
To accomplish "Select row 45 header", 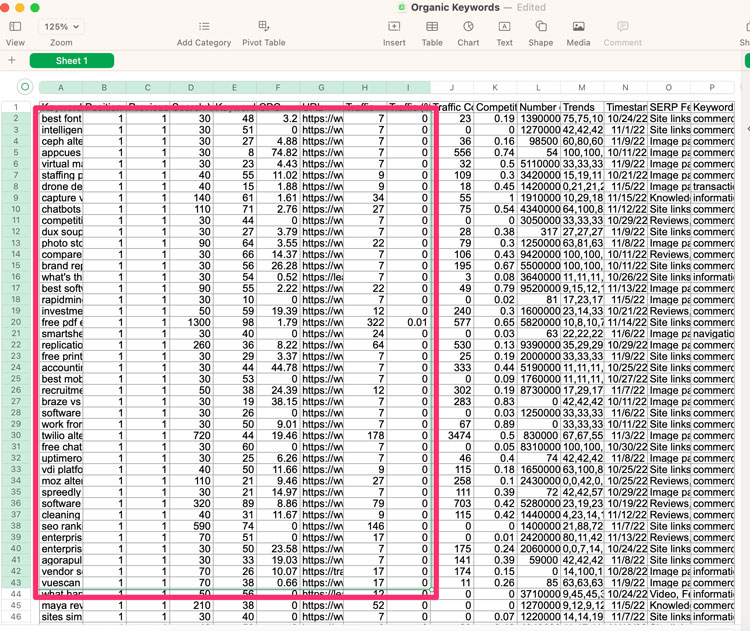I will click(16, 605).
